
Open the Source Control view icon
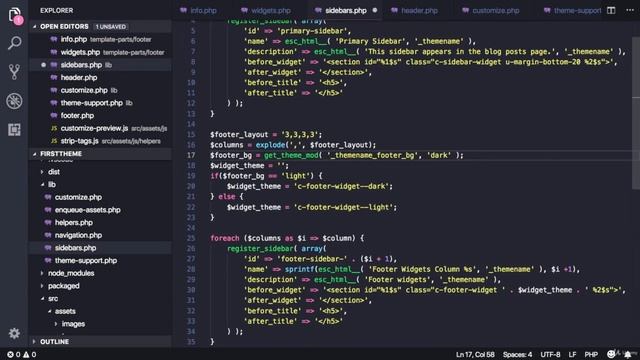coord(14,72)
